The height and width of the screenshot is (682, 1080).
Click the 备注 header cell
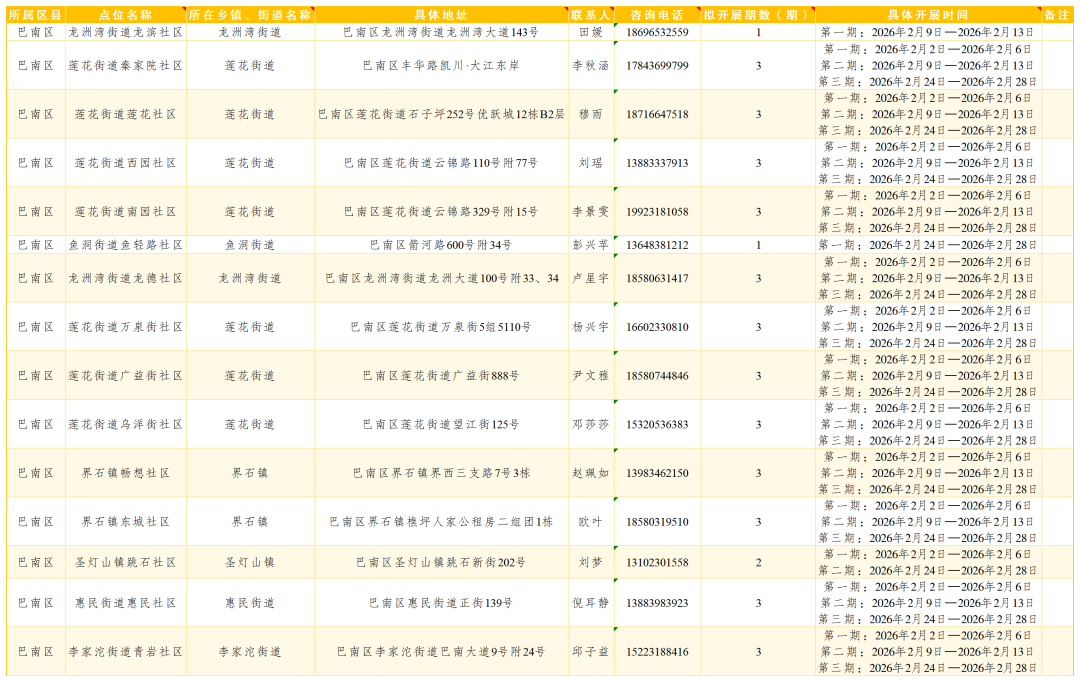click(x=1057, y=15)
